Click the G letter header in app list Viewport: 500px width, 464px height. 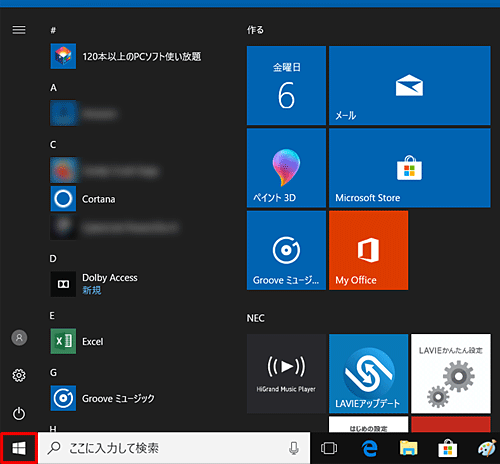tap(53, 373)
